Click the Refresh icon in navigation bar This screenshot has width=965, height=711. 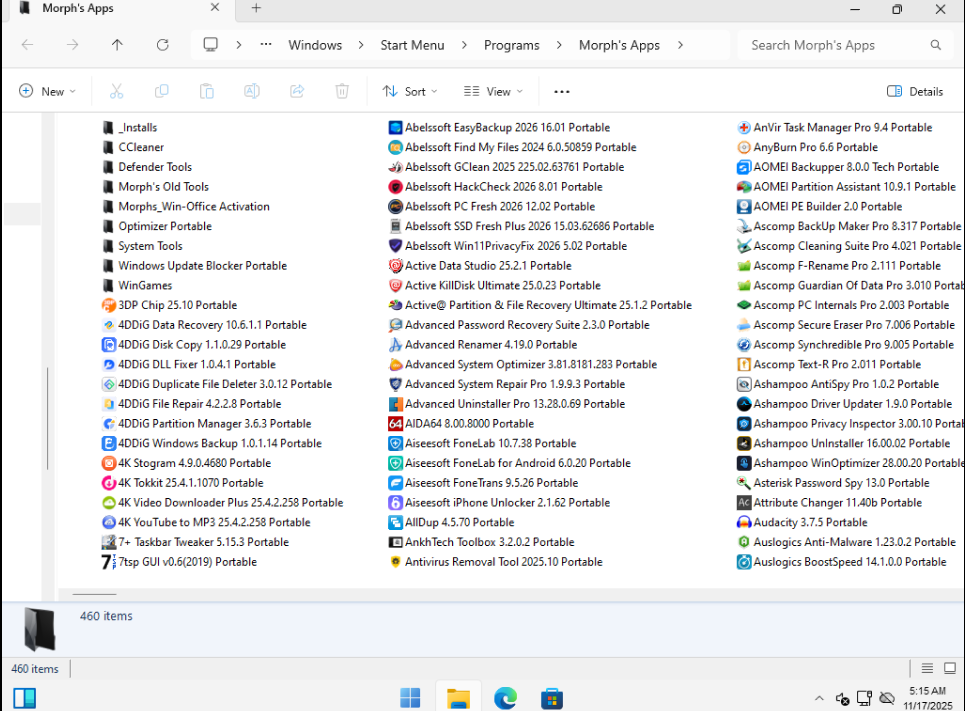click(x=162, y=45)
